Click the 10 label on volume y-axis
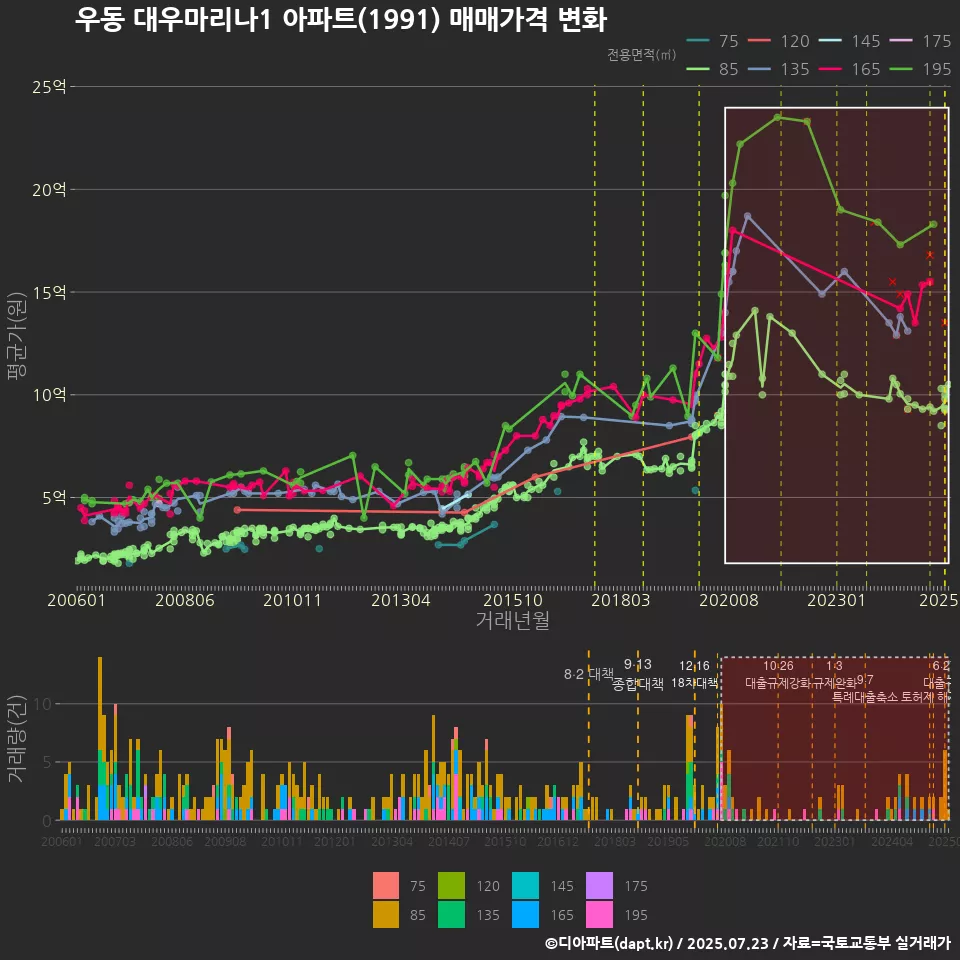Image resolution: width=960 pixels, height=960 pixels. [x=42, y=704]
